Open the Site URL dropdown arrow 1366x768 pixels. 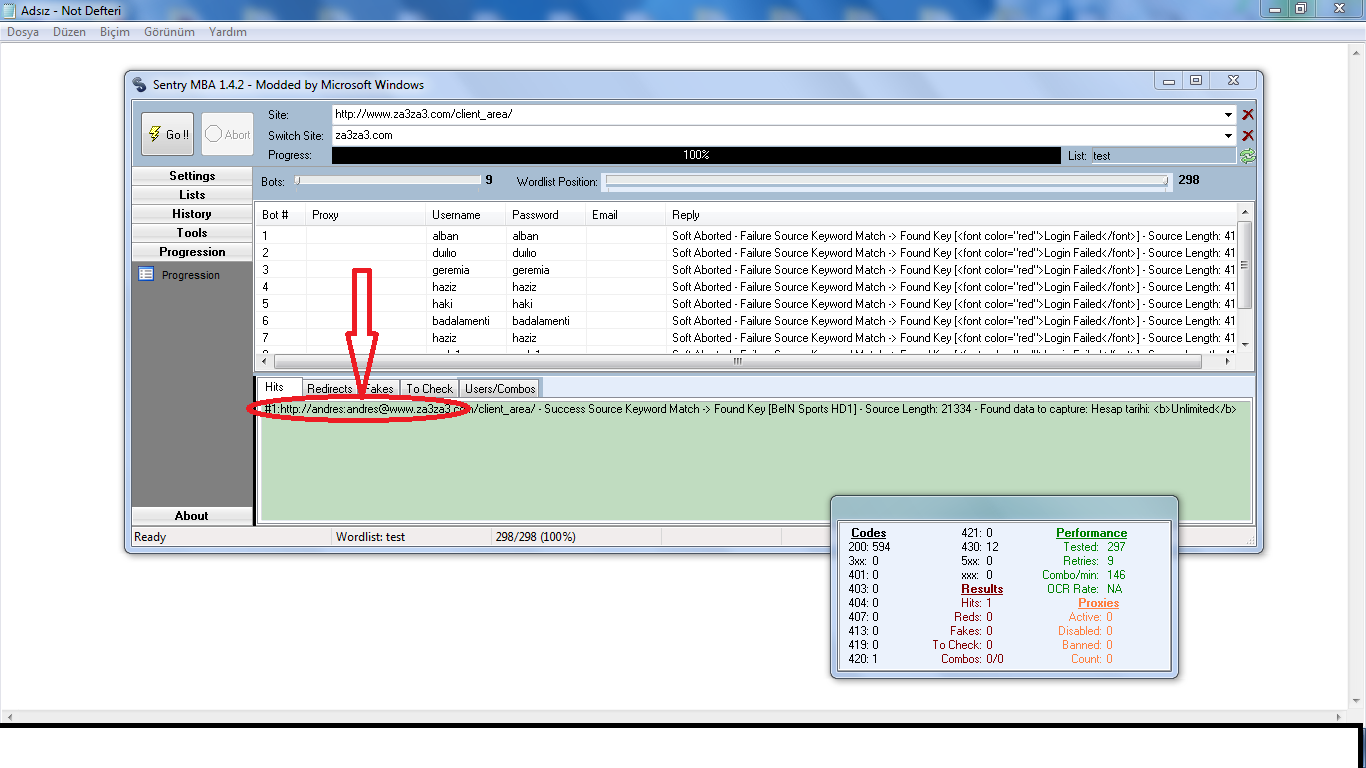[1229, 115]
